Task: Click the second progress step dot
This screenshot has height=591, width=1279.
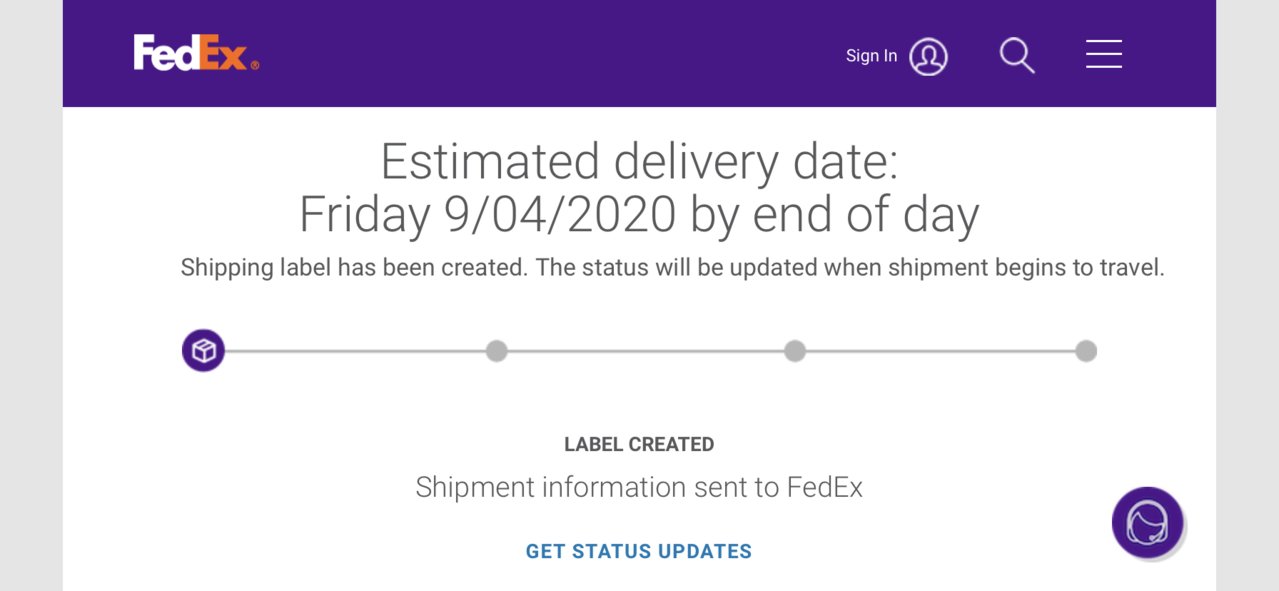Action: (496, 351)
